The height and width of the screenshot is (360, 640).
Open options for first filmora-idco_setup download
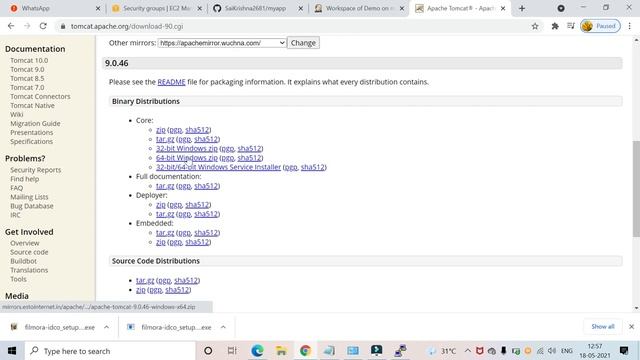pyautogui.click(x=107, y=327)
